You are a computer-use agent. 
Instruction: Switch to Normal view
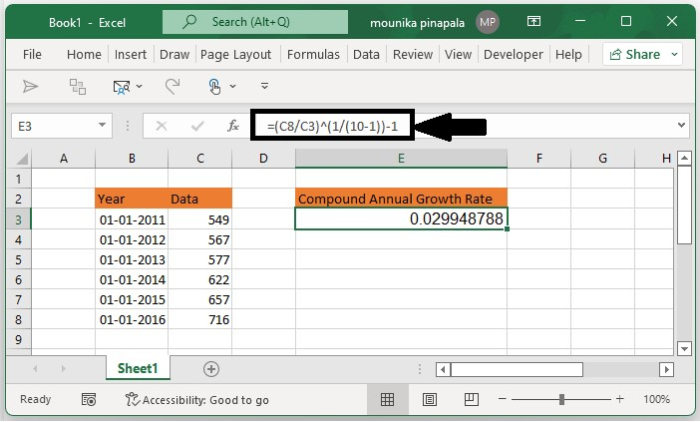(x=387, y=399)
